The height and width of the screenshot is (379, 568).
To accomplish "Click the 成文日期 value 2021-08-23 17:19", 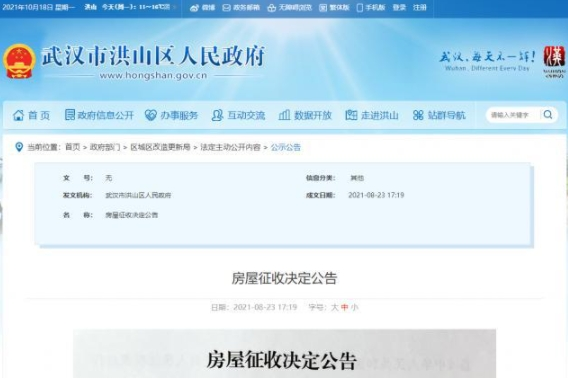I will click(x=376, y=195).
